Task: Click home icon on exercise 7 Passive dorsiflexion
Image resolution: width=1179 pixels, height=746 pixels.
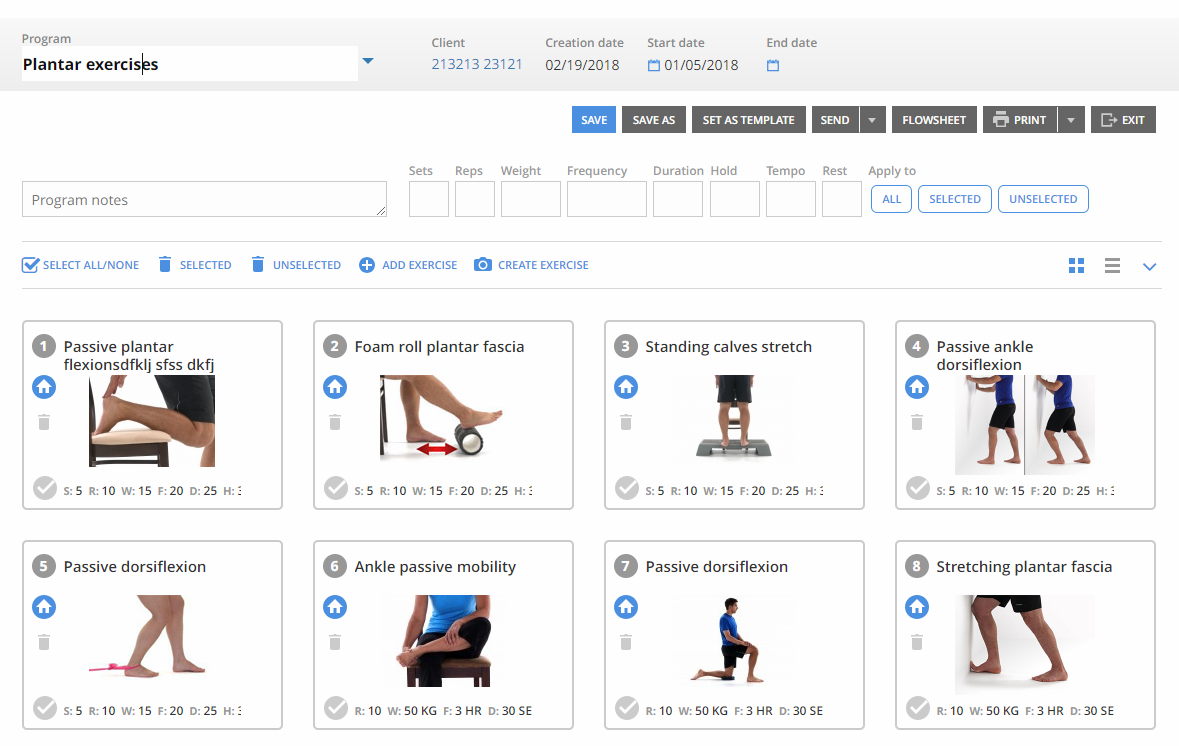Action: point(626,607)
